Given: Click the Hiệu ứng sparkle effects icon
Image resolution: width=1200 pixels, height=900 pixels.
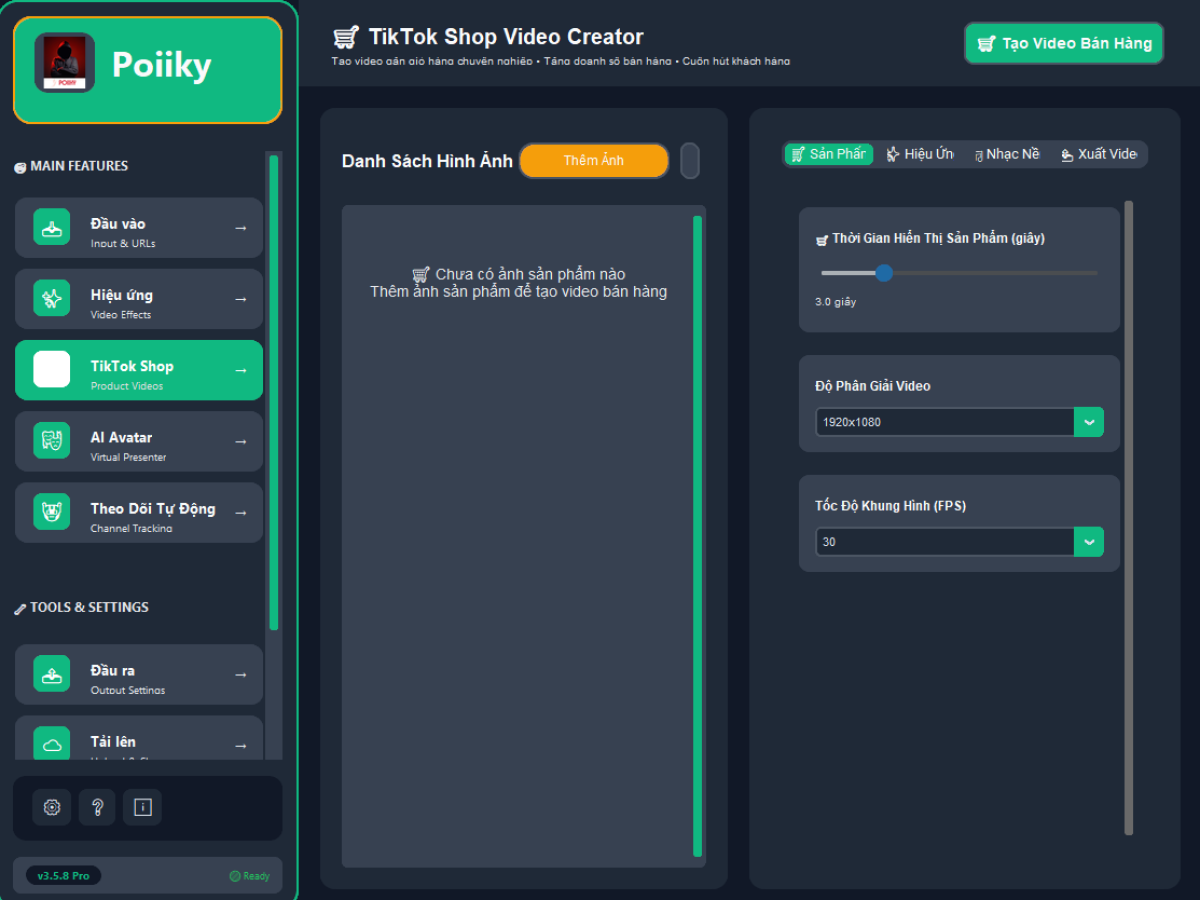Looking at the screenshot, I should tap(52, 299).
